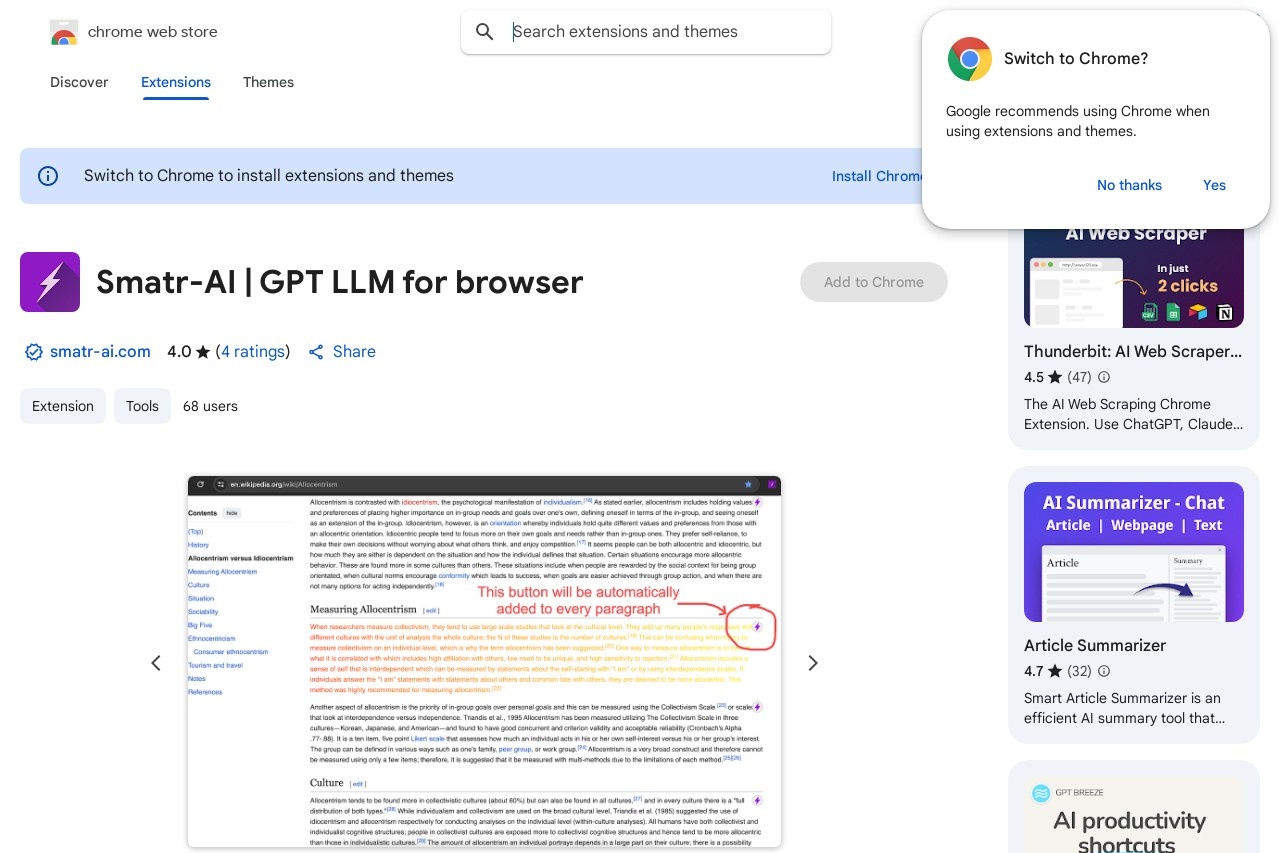This screenshot has width=1280, height=853.
Task: Click the Smatr-AI extension title heading
Action: (339, 282)
